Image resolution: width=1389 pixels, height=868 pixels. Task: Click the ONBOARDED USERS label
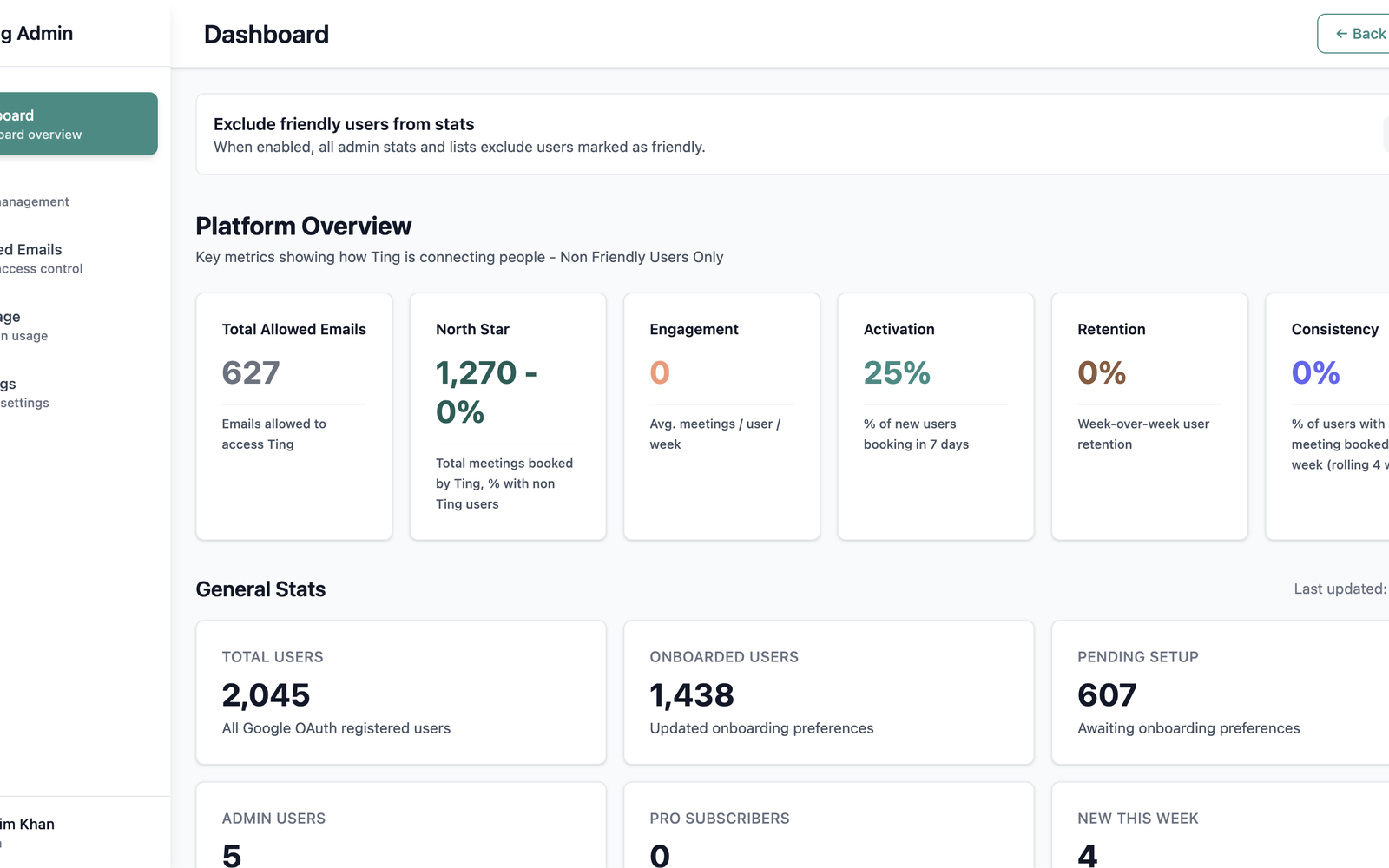[724, 657]
